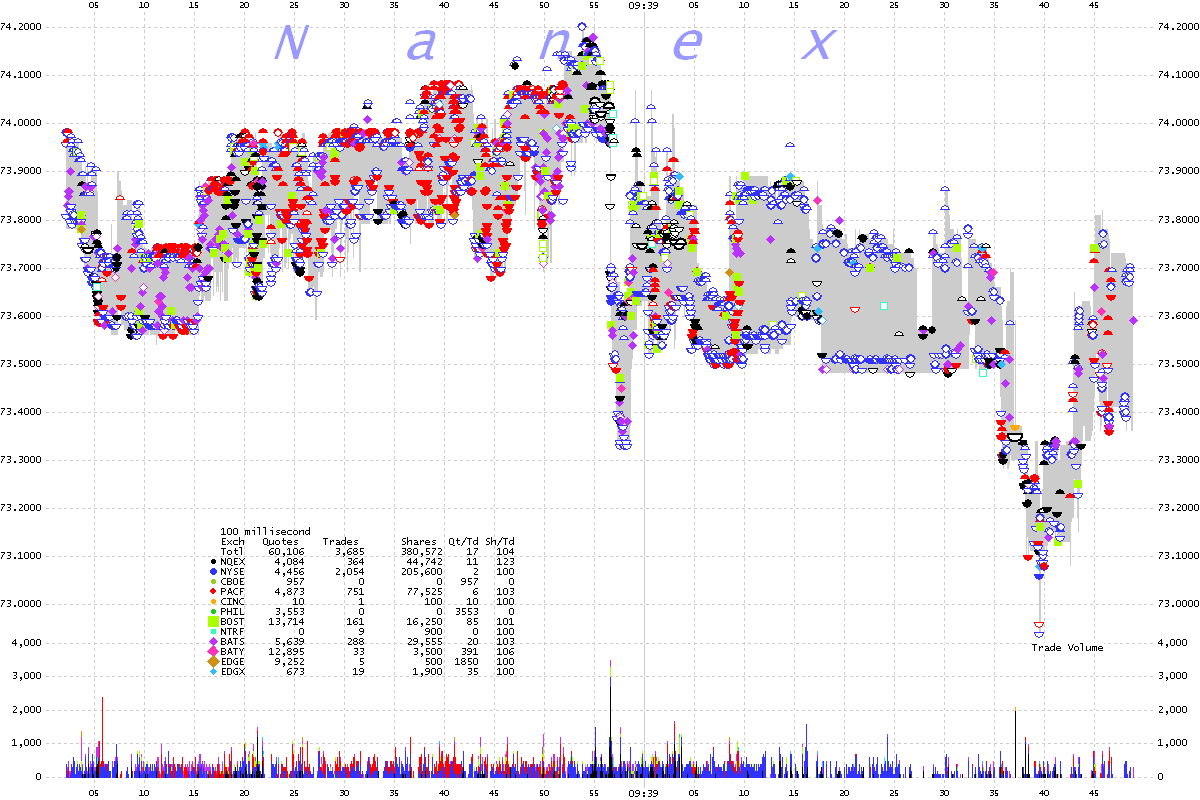Click the top 09:39 time axis label

pyautogui.click(x=643, y=6)
